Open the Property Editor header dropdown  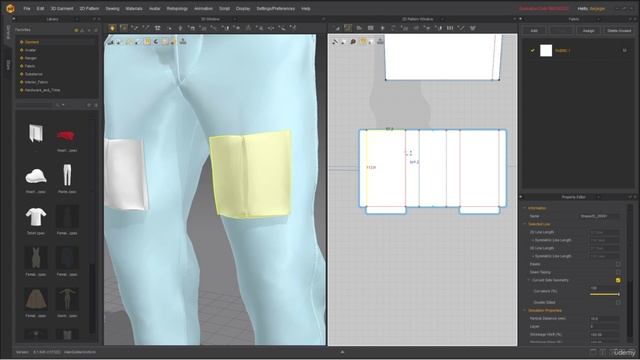[x=598, y=197]
